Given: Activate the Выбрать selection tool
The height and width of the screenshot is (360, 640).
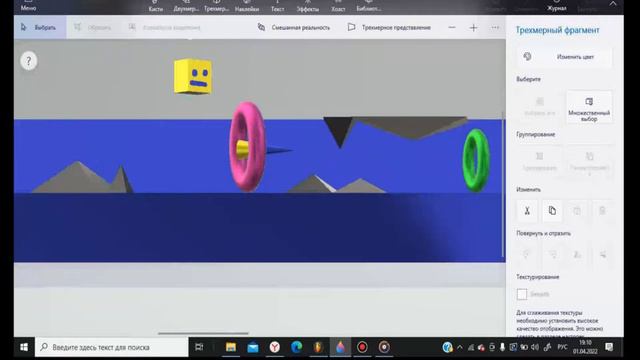Looking at the screenshot, I should (x=39, y=27).
